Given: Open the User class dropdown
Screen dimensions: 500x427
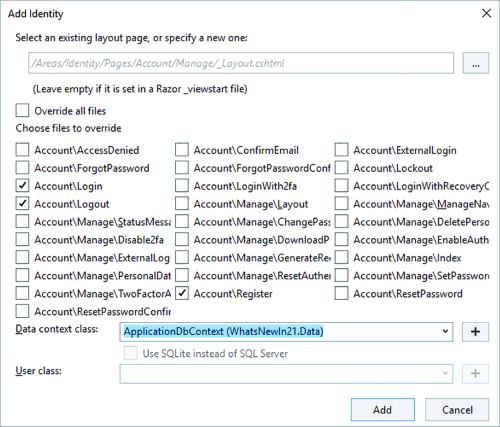Looking at the screenshot, I should click(286, 374).
